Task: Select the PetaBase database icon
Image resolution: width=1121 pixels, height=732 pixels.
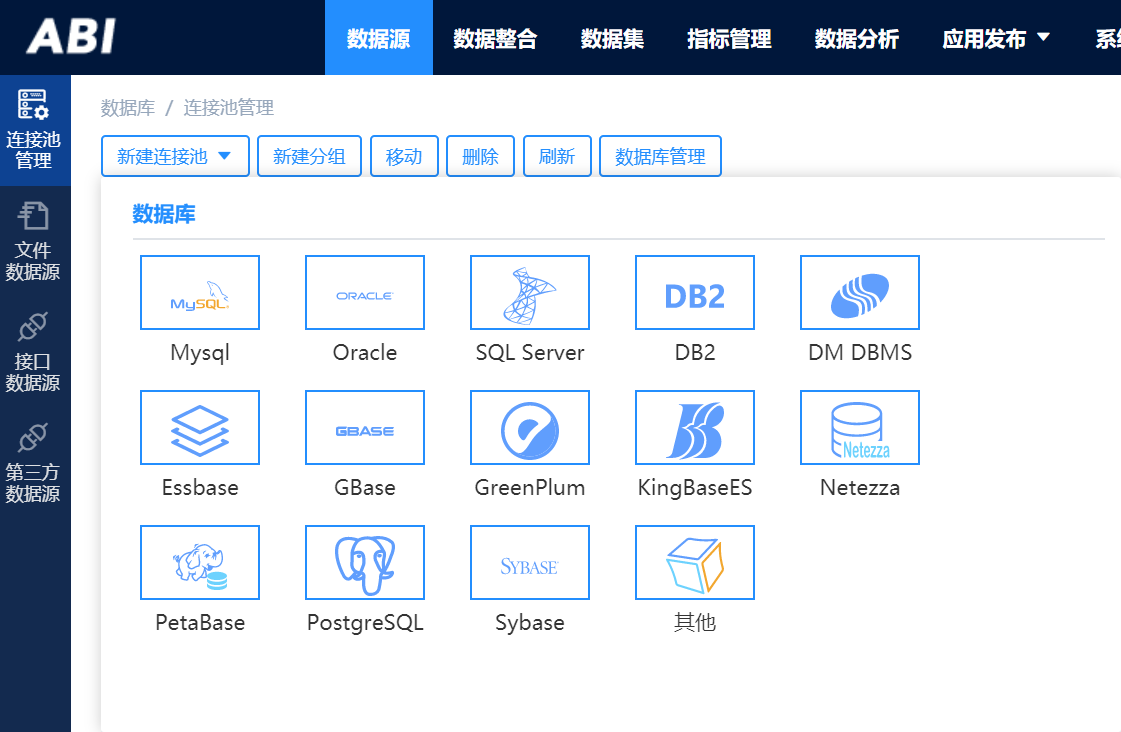Action: 200,563
